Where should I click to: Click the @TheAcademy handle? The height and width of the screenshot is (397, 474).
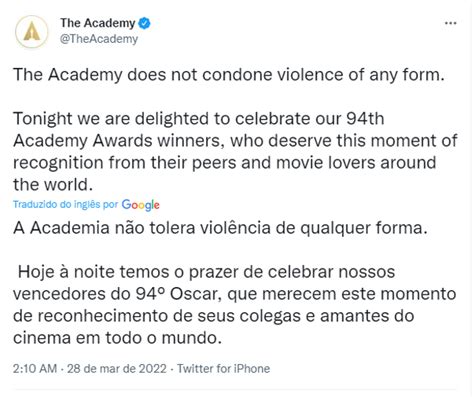pyautogui.click(x=99, y=39)
